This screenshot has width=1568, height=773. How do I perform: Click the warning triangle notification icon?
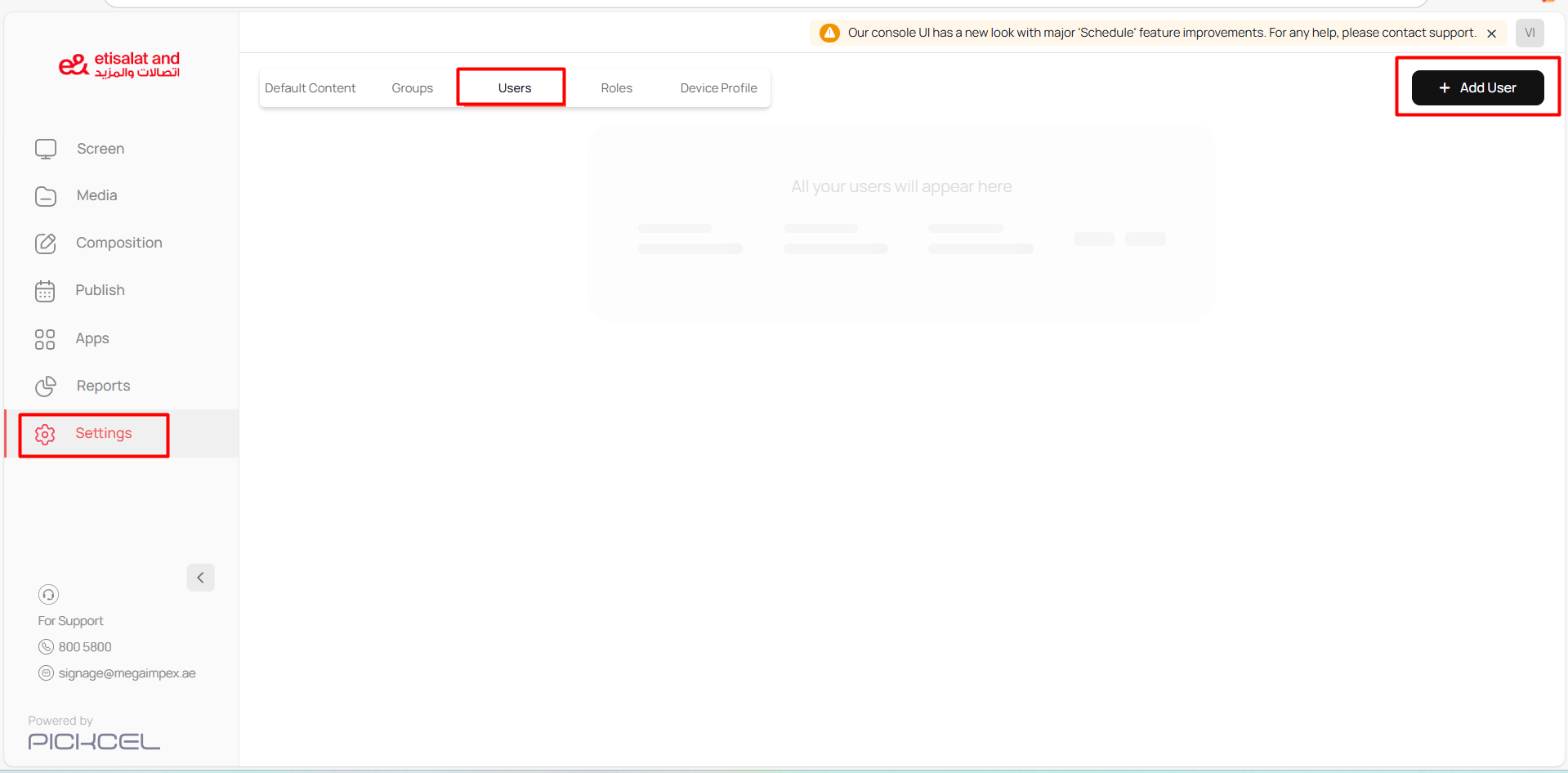829,33
